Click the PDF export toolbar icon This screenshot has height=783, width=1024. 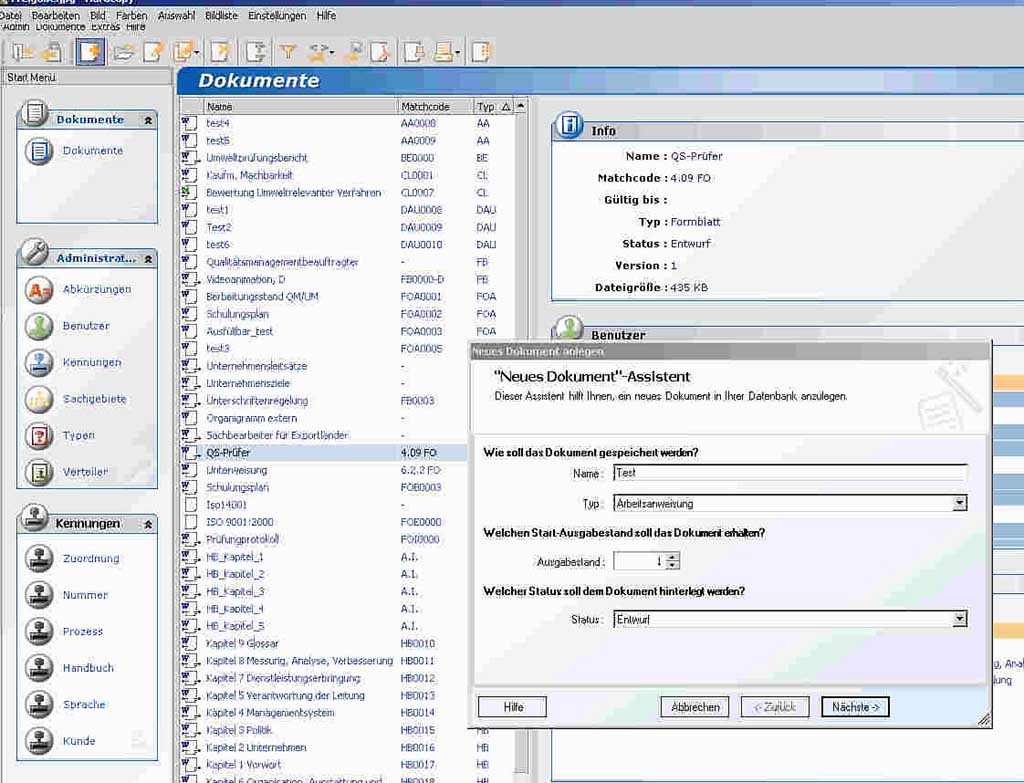[379, 52]
